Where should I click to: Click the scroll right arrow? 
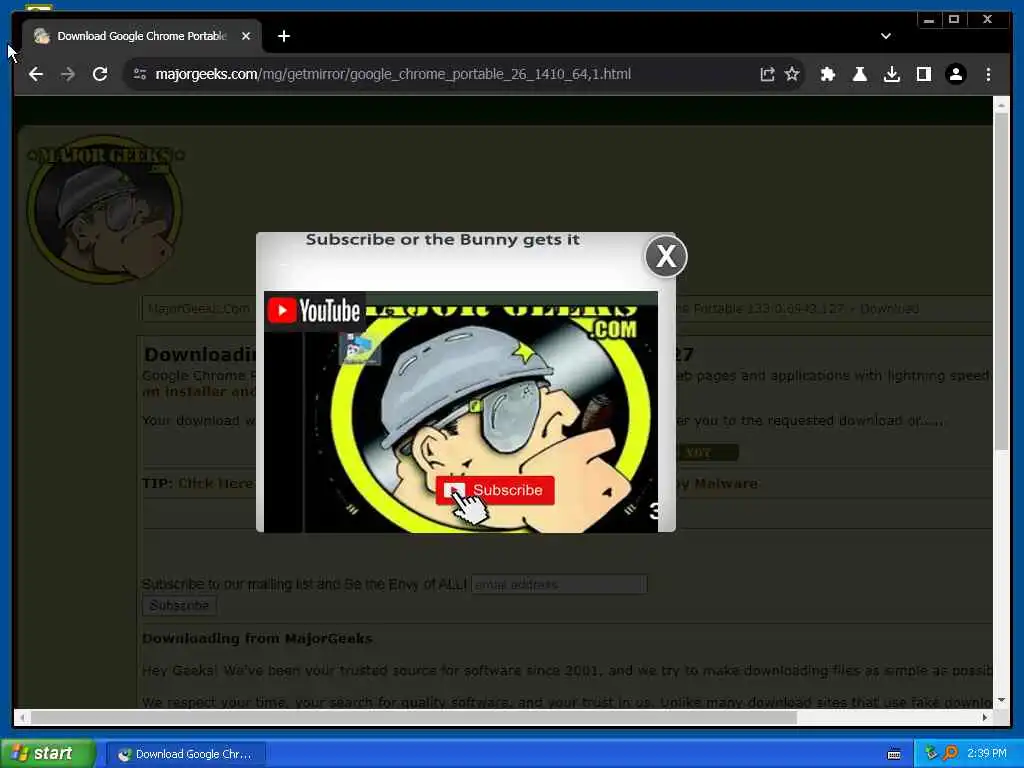click(985, 717)
